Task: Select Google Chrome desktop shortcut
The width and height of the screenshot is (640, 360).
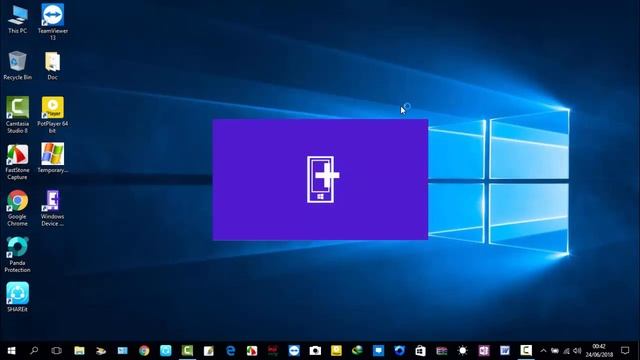Action: 18,208
